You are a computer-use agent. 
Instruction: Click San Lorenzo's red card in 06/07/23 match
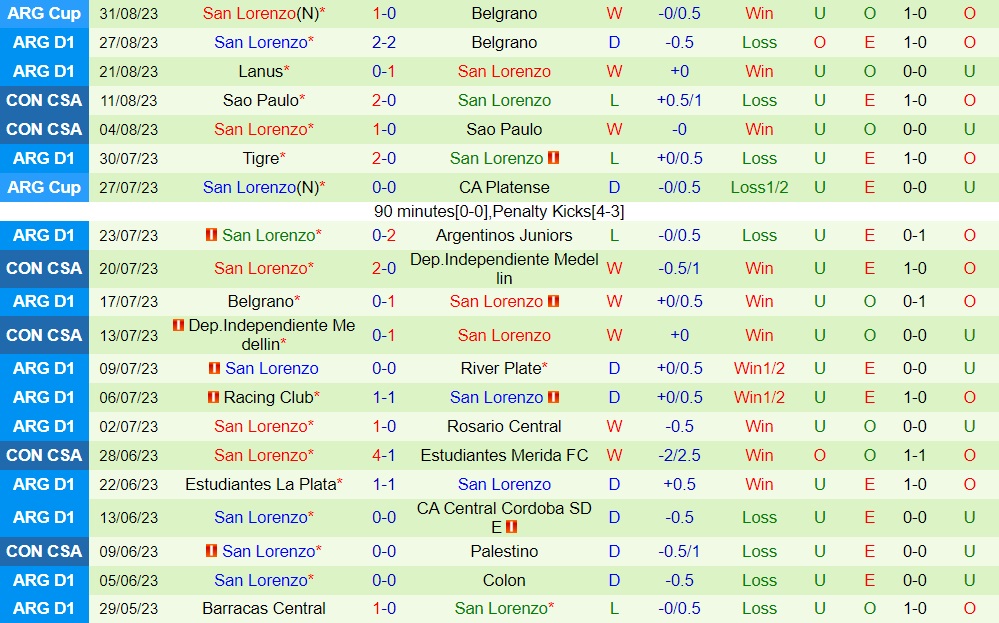pyautogui.click(x=553, y=397)
